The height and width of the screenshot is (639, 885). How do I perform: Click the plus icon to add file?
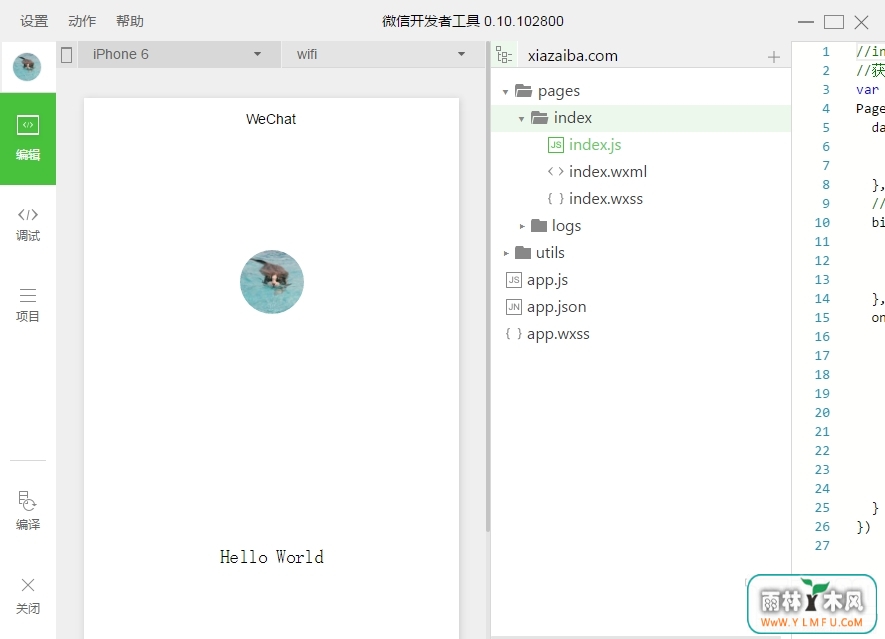774,56
